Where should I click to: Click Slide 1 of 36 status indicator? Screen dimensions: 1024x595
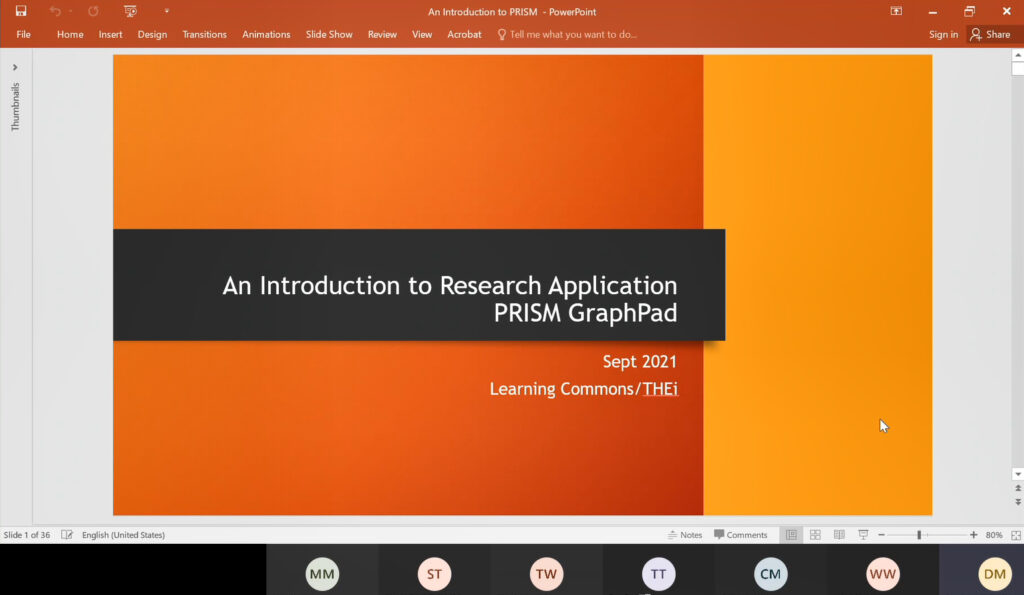tap(27, 535)
